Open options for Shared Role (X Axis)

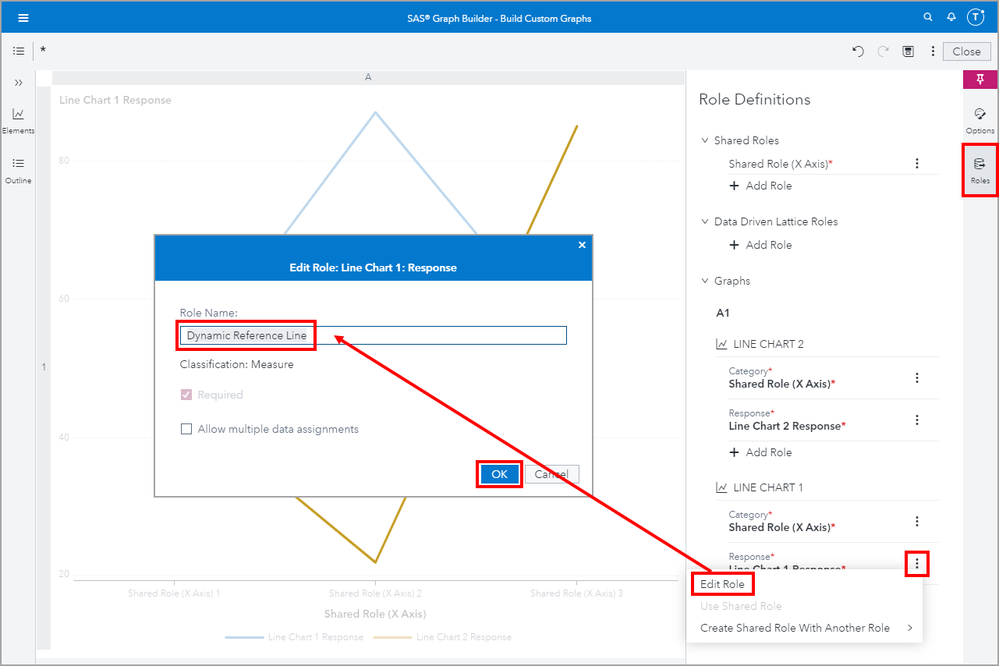point(917,164)
